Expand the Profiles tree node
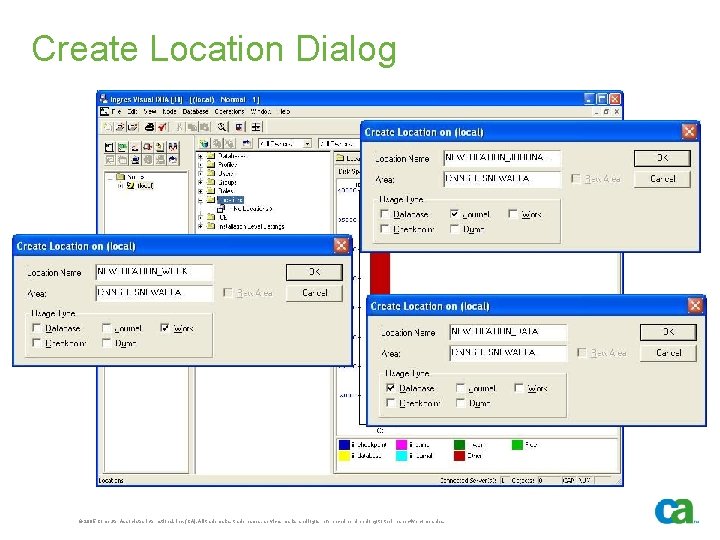This screenshot has height=540, width=720. (200, 165)
